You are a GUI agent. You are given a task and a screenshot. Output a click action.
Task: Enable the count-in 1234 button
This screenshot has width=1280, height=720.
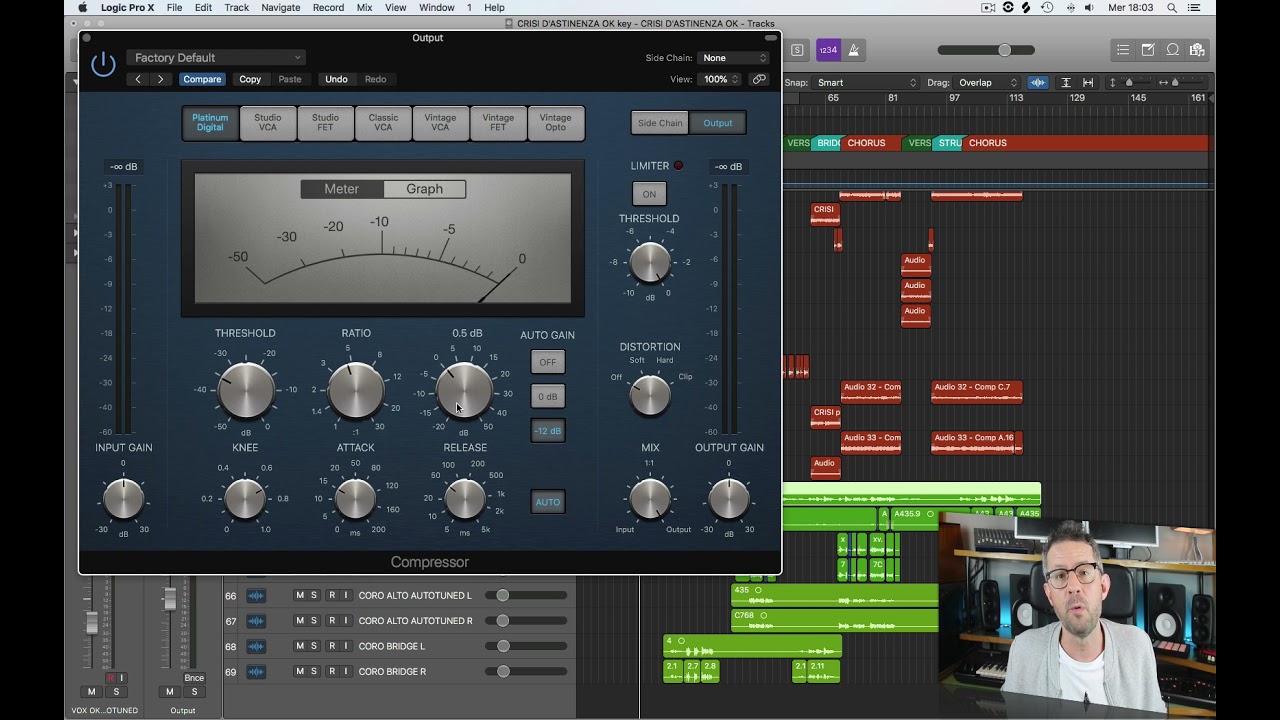pyautogui.click(x=828, y=50)
